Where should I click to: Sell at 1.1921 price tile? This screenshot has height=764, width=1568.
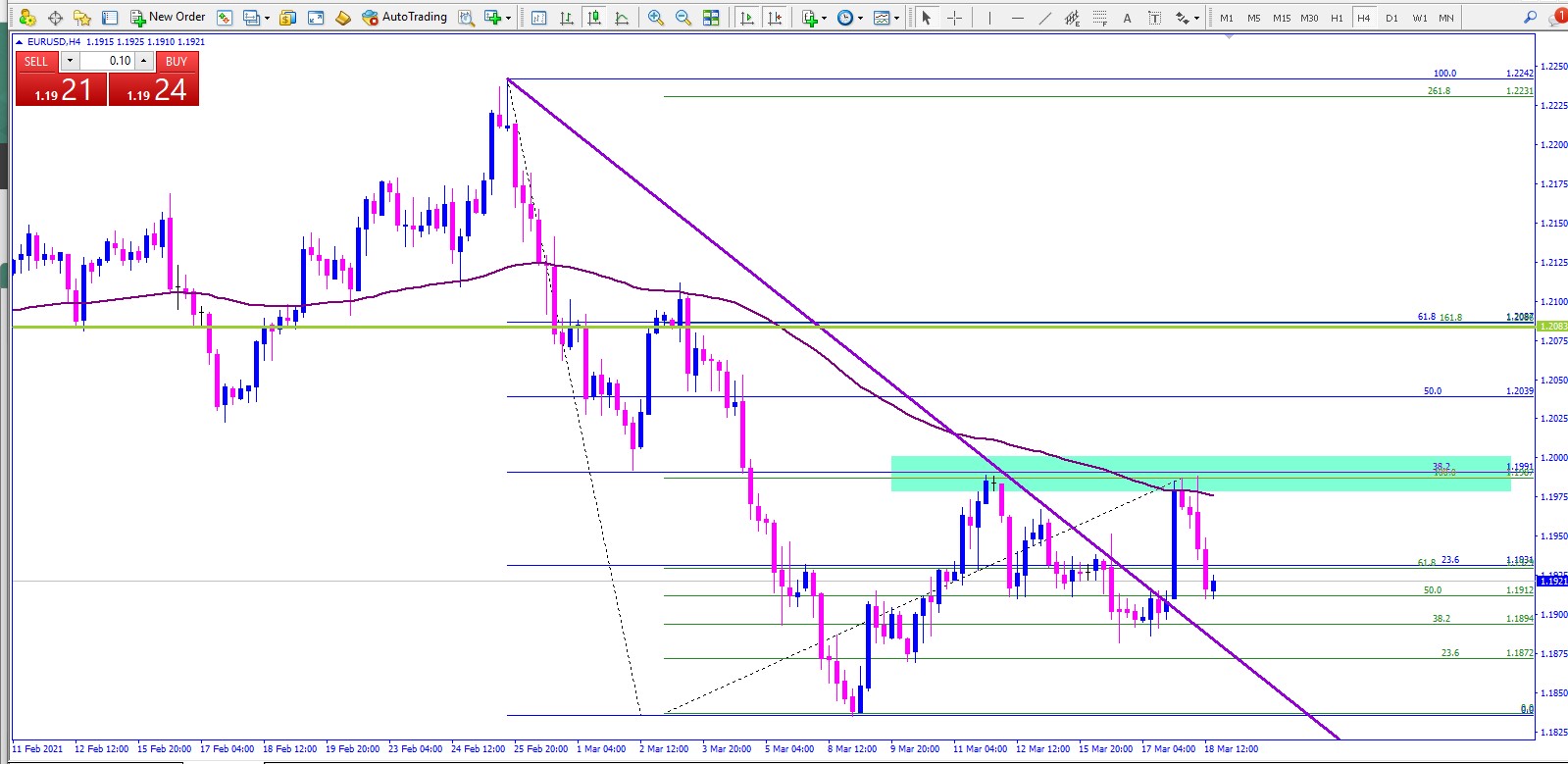(x=62, y=90)
